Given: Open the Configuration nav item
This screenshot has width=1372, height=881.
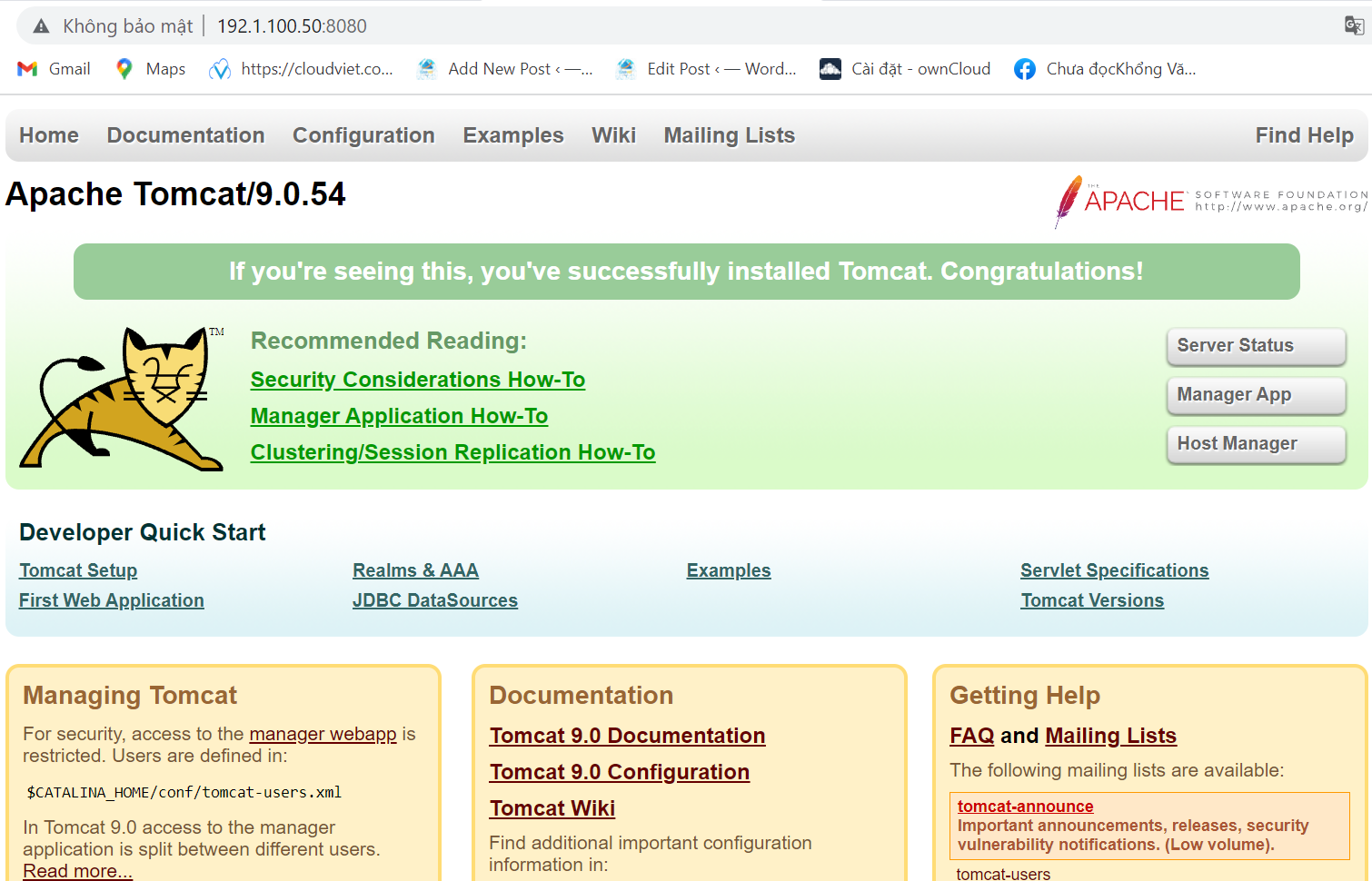Looking at the screenshot, I should point(363,135).
